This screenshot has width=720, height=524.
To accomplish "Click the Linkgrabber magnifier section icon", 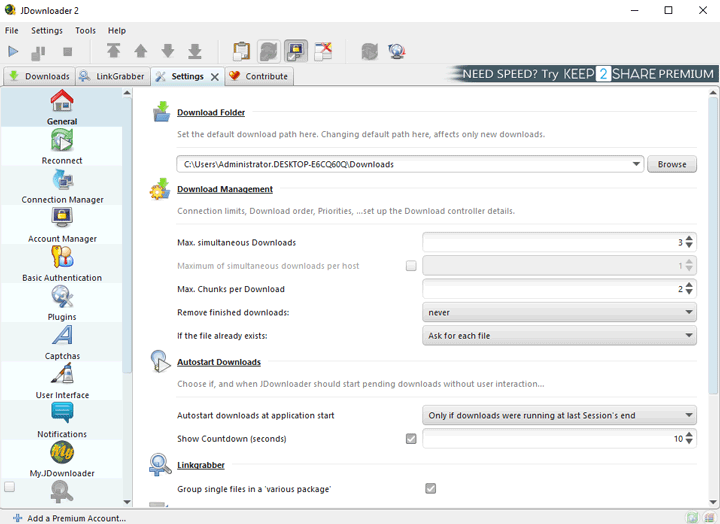I will 160,465.
